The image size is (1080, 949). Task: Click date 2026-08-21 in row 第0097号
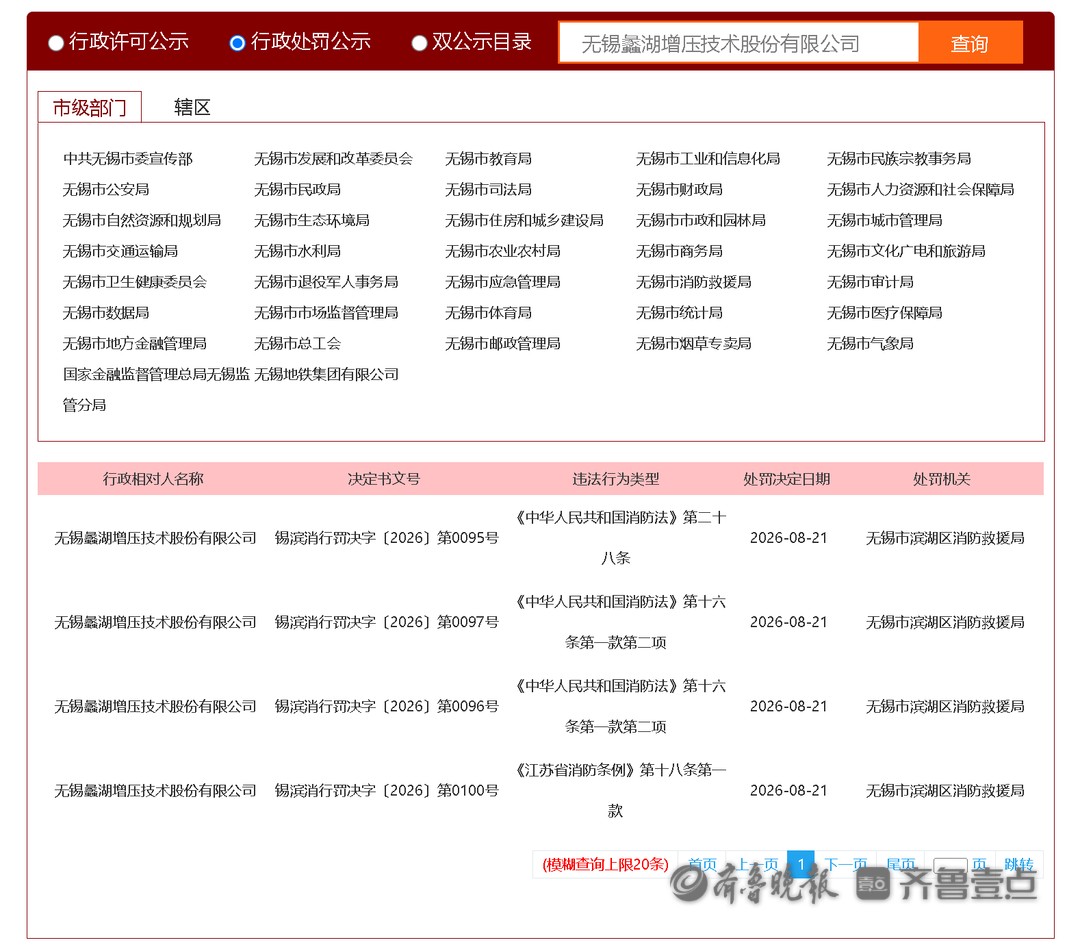[x=789, y=623]
